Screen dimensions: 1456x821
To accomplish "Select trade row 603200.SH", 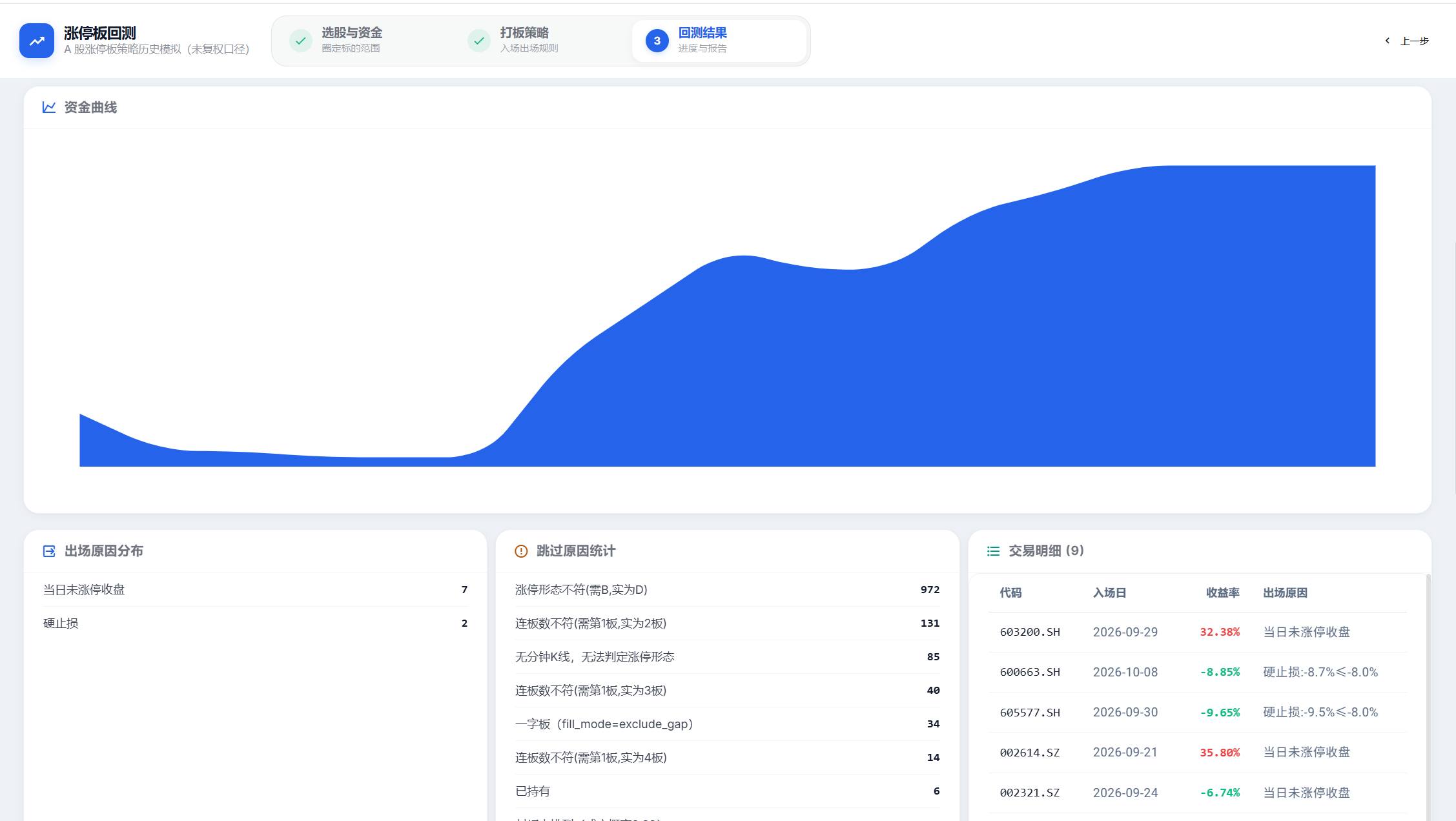I will (1197, 632).
